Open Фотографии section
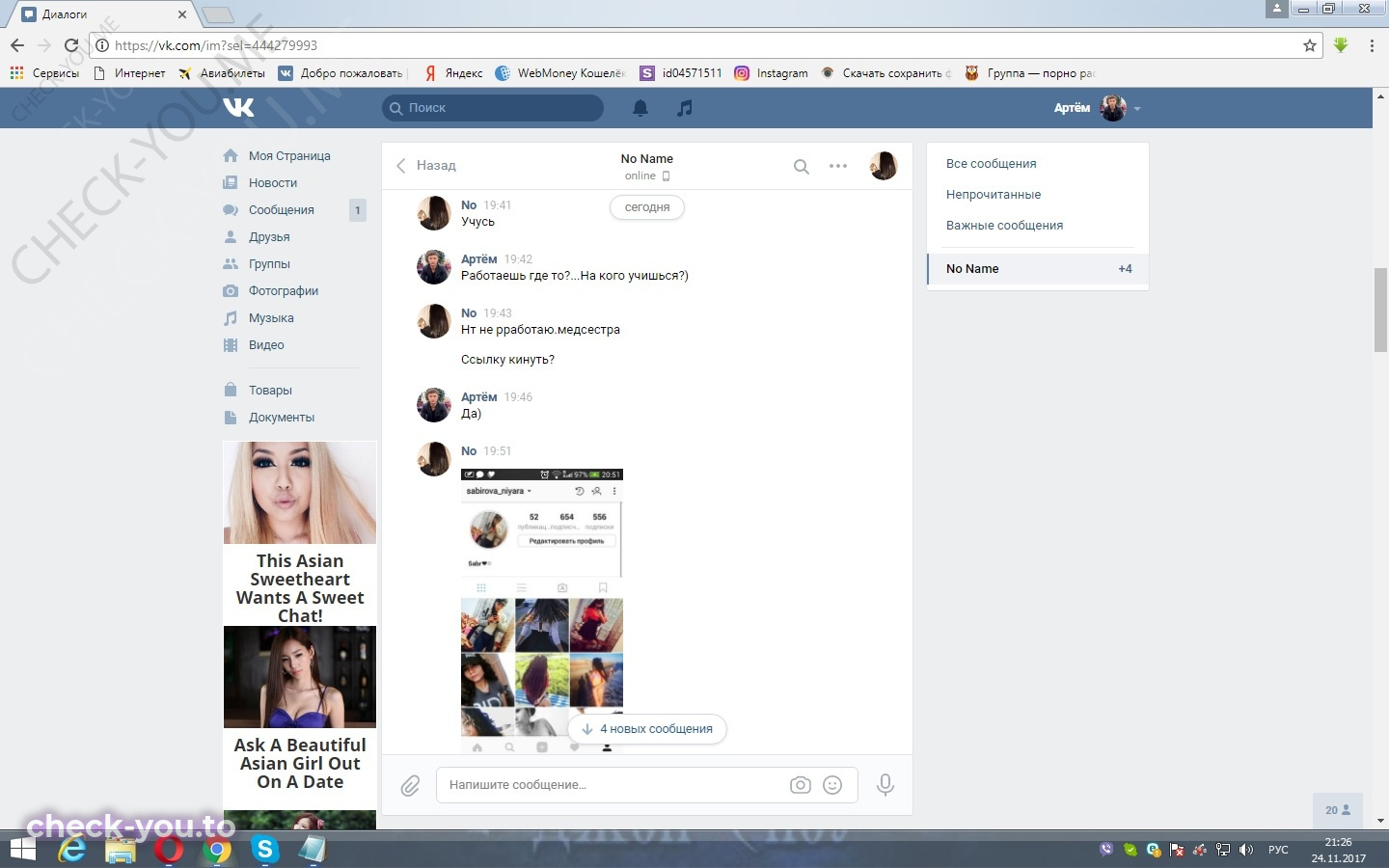Image resolution: width=1389 pixels, height=868 pixels. 284,290
